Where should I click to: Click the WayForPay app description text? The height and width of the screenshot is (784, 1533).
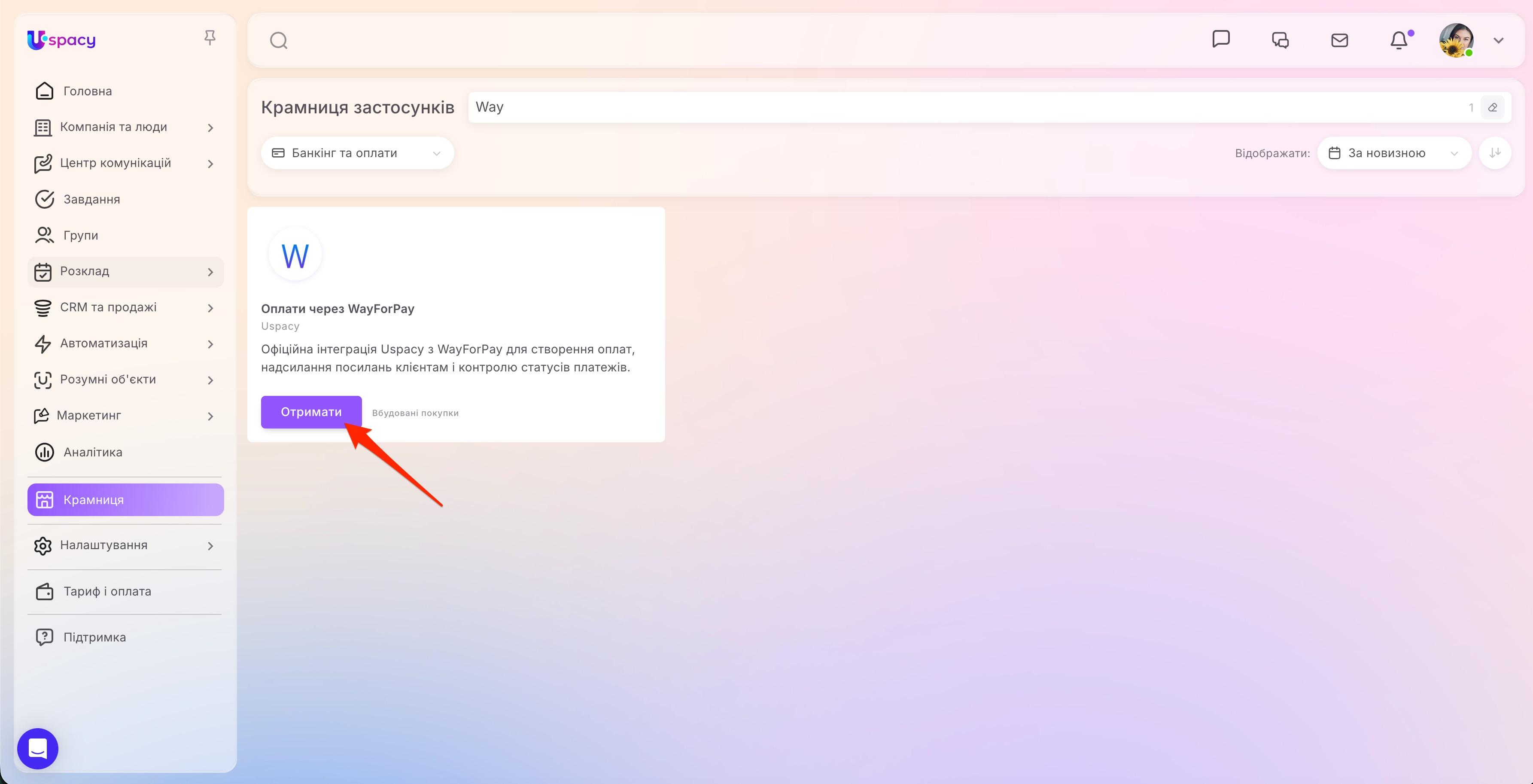[448, 358]
